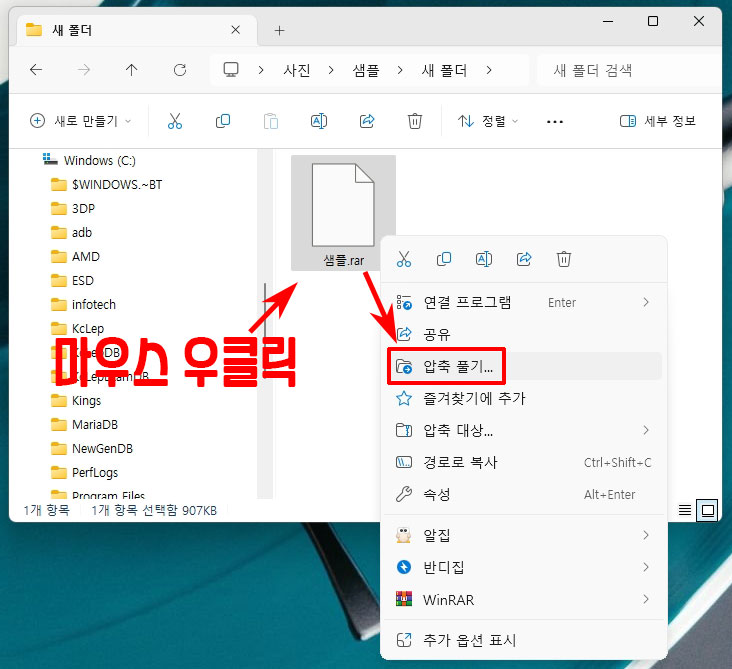This screenshot has height=669, width=732.
Task: Click the Delete trash icon in the toolbar
Action: coord(415,121)
